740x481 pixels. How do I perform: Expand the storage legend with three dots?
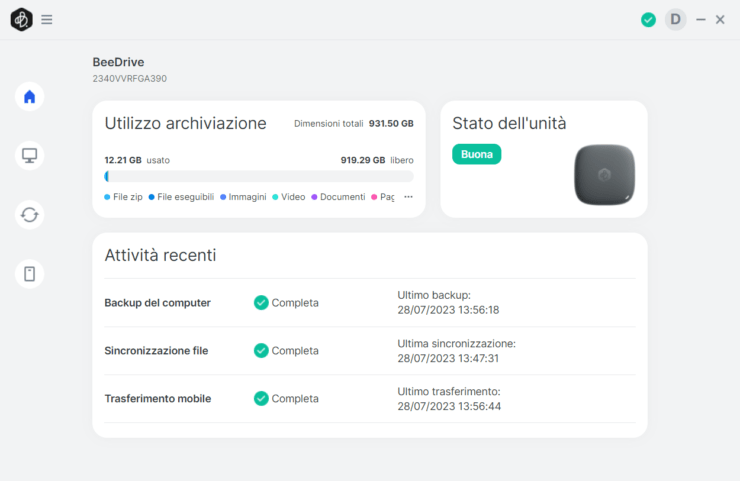pyautogui.click(x=408, y=197)
